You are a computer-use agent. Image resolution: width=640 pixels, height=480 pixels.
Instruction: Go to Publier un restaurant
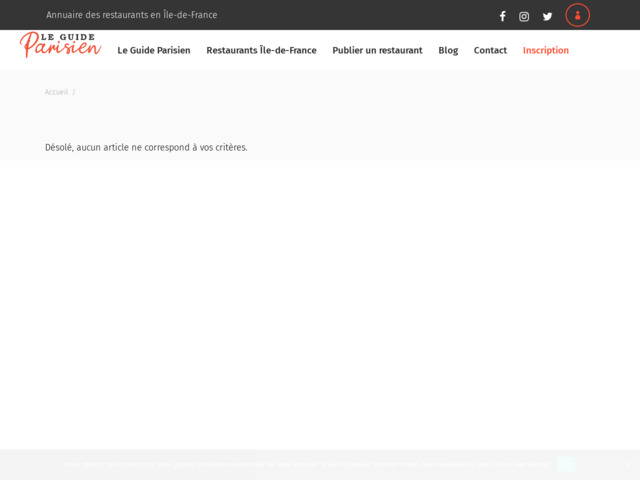377,50
